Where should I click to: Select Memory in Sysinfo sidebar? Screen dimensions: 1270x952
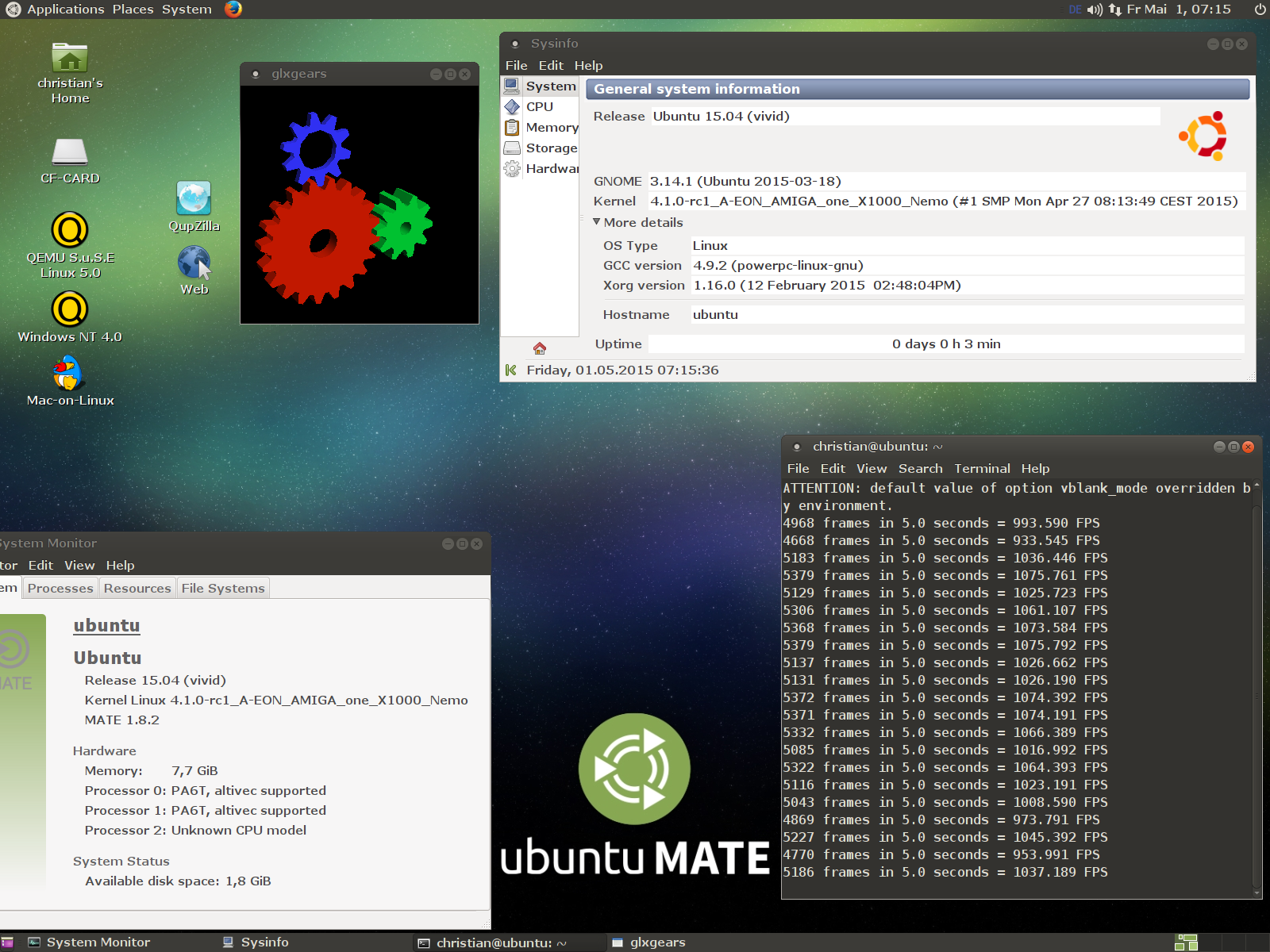click(x=551, y=127)
